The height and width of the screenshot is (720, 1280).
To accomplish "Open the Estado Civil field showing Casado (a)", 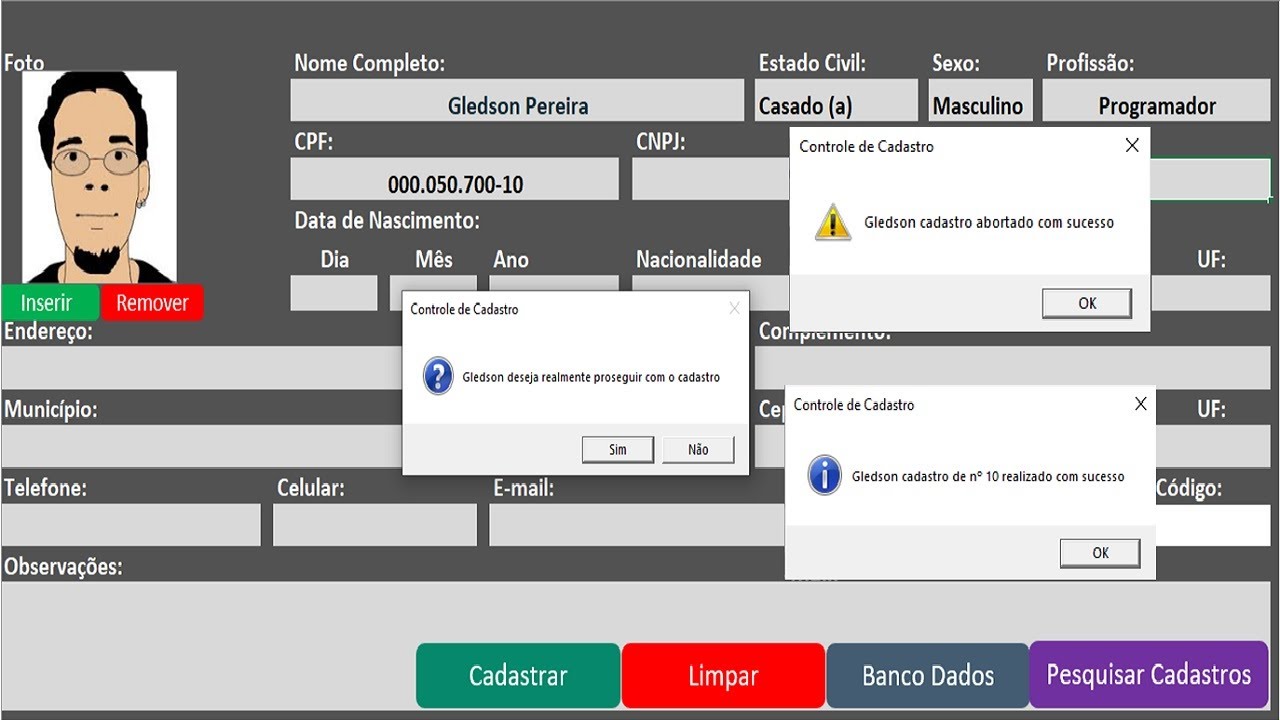I will pyautogui.click(x=836, y=101).
